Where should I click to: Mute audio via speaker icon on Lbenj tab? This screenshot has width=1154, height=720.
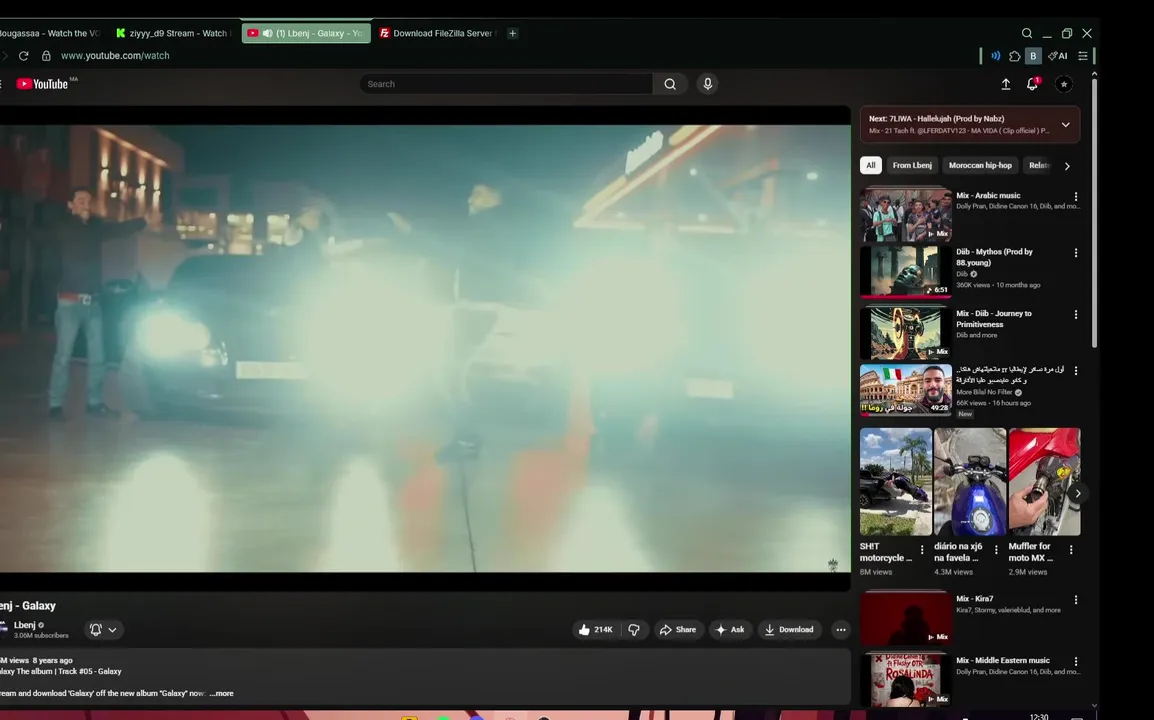267,33
